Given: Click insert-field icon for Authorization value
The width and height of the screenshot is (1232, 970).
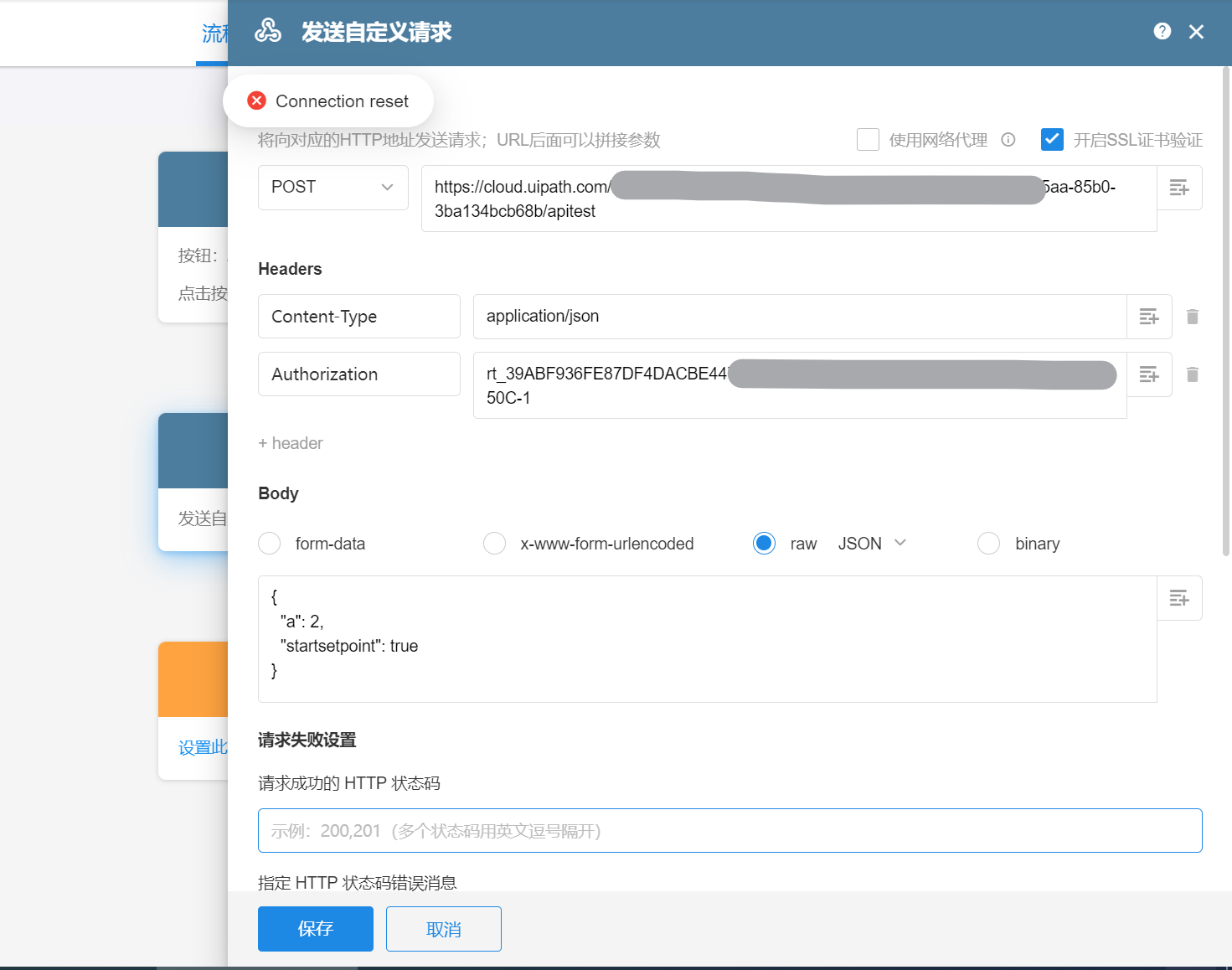Looking at the screenshot, I should tap(1149, 374).
